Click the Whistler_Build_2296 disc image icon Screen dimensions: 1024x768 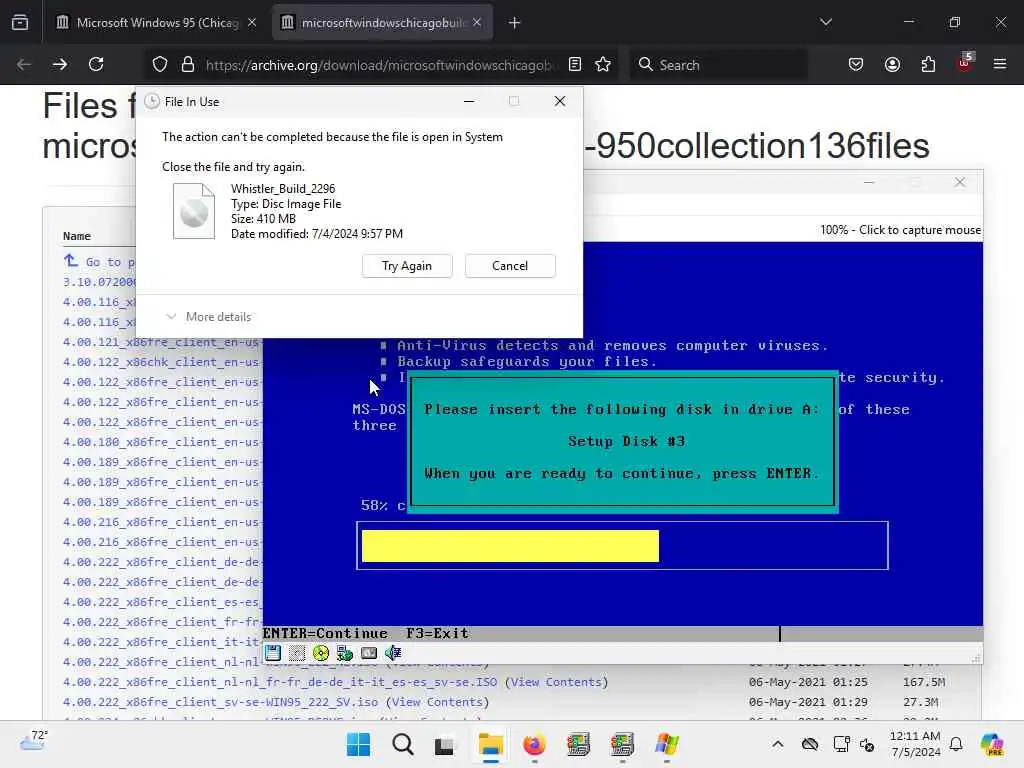pyautogui.click(x=194, y=211)
